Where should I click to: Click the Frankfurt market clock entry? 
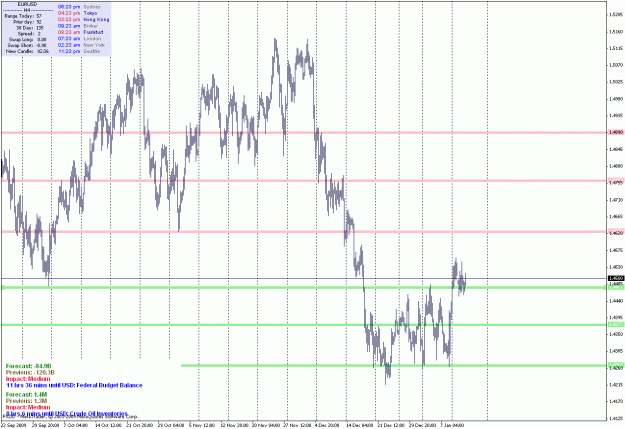81,32
